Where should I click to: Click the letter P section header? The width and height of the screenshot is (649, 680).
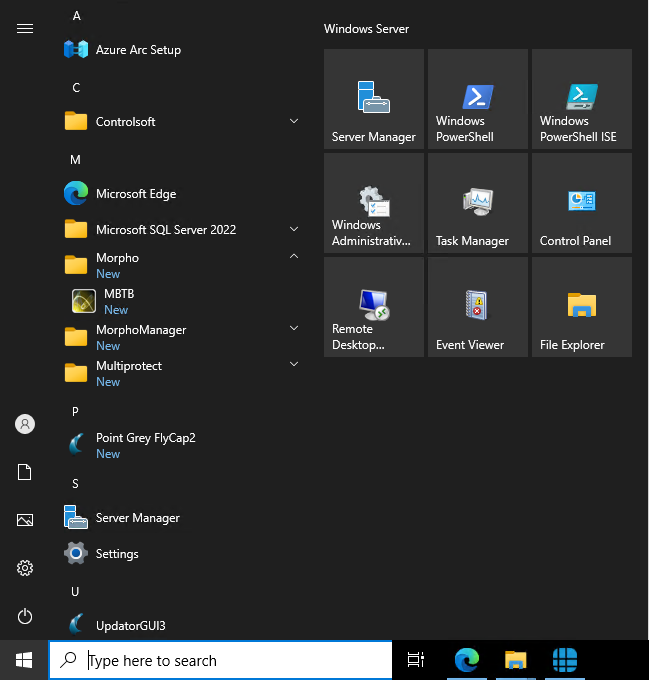click(75, 411)
